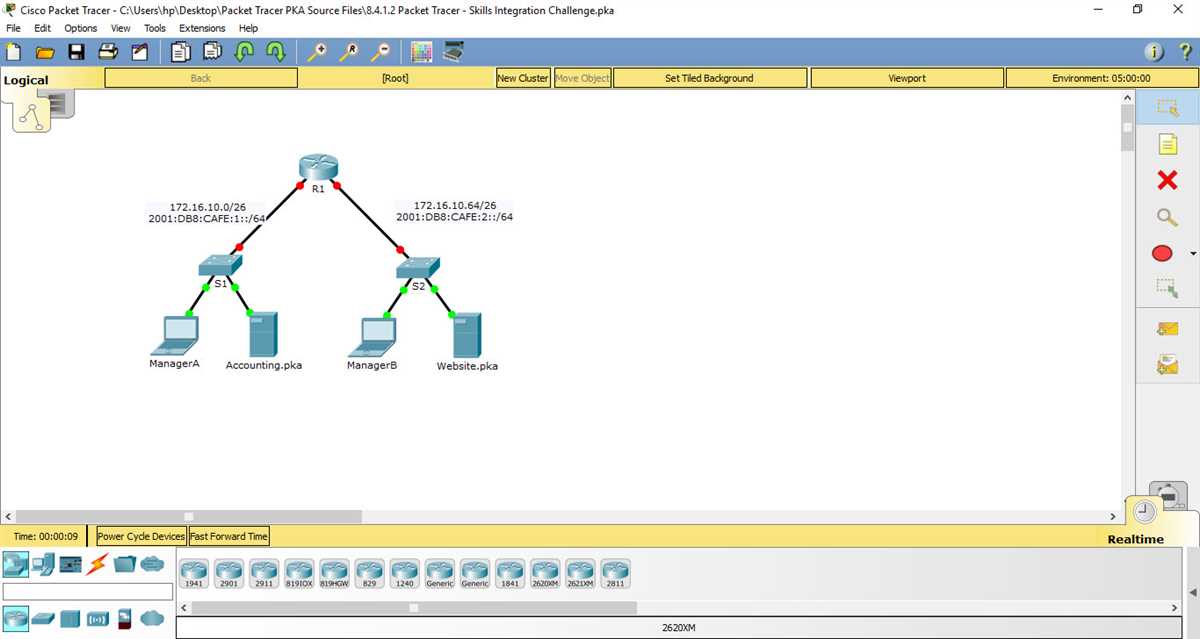Click the green Undo arrow
Viewport: 1200px width, 639px height.
(x=244, y=52)
